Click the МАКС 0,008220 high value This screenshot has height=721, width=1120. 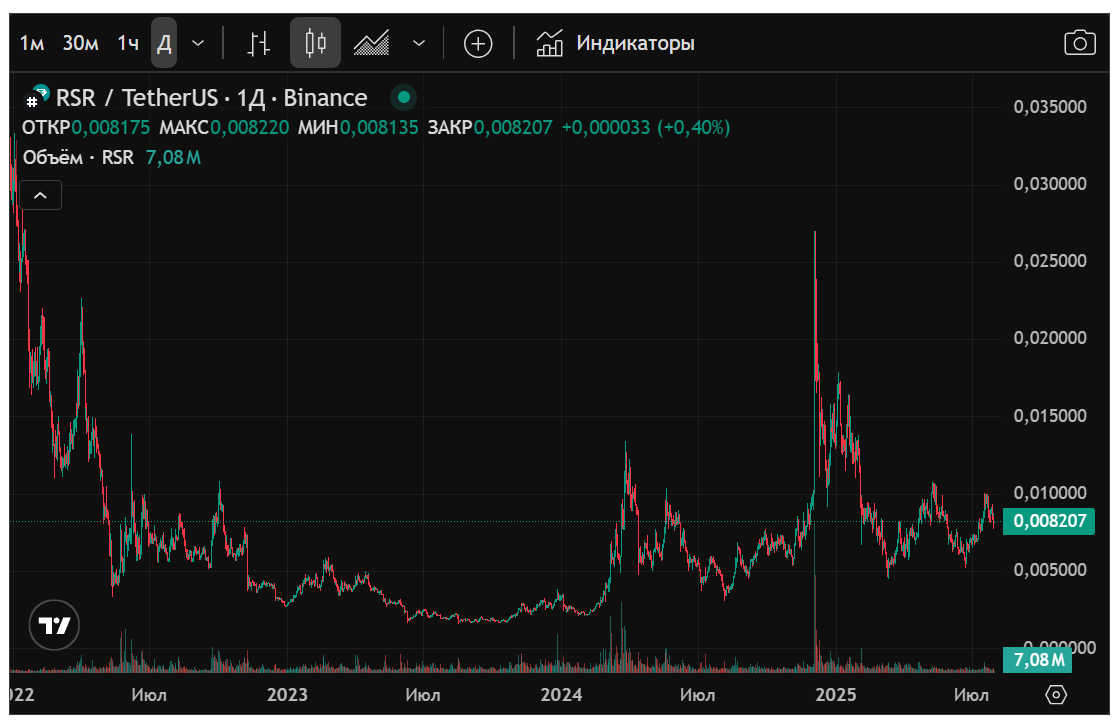click(224, 128)
